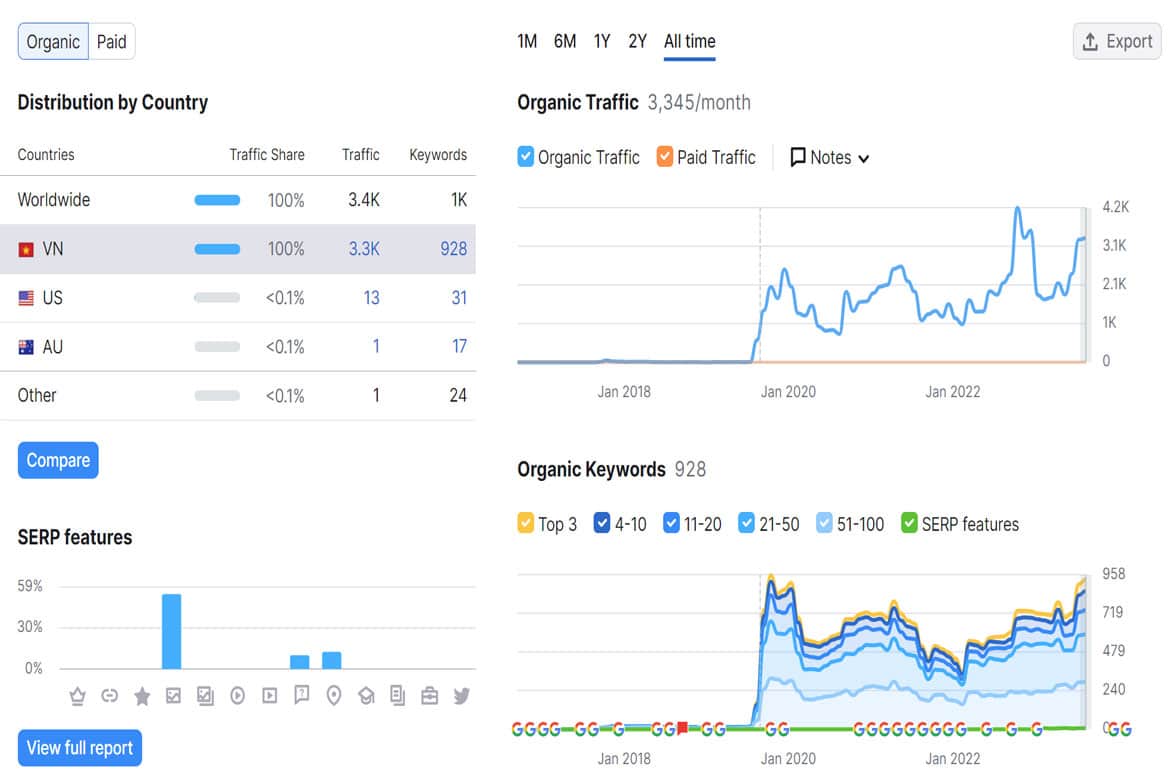Toggle the 21-50 positions checkbox

[x=746, y=523]
